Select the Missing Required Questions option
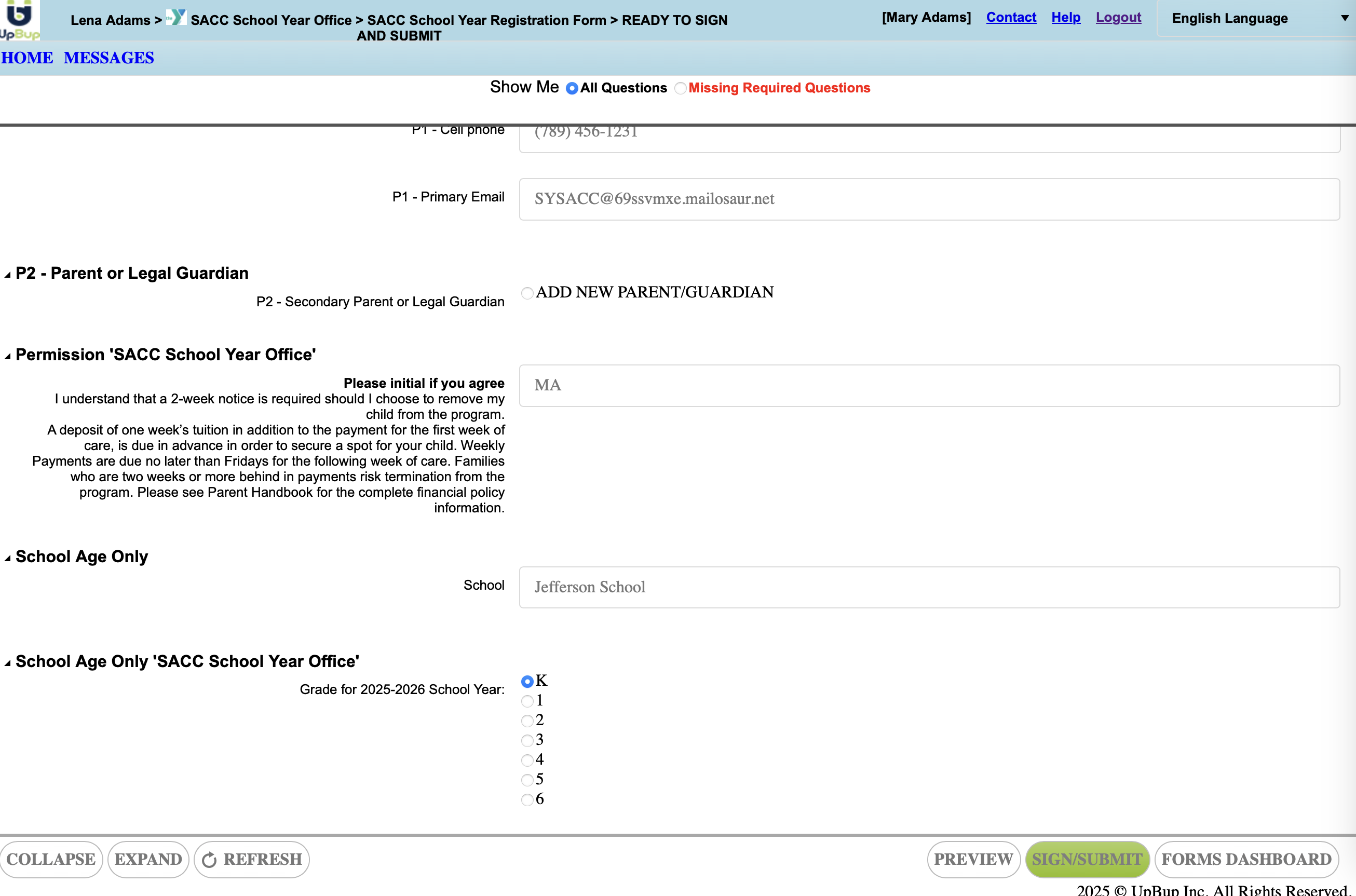 pos(680,89)
